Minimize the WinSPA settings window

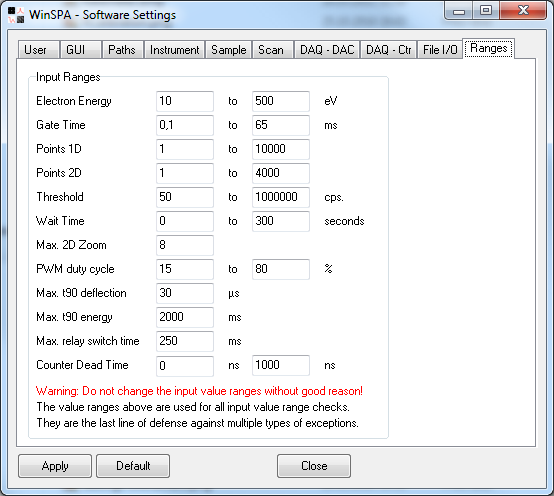459,11
